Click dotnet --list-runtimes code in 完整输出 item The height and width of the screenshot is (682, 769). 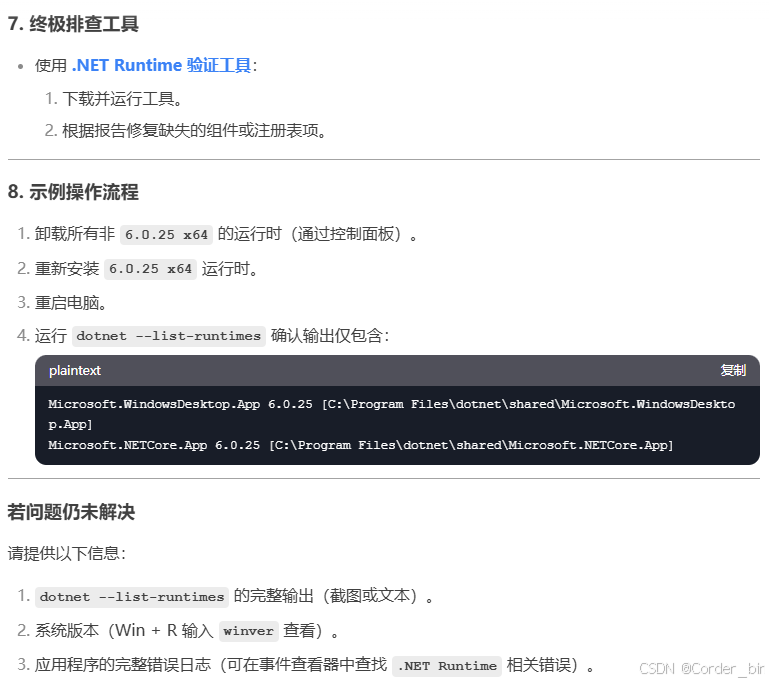132,597
